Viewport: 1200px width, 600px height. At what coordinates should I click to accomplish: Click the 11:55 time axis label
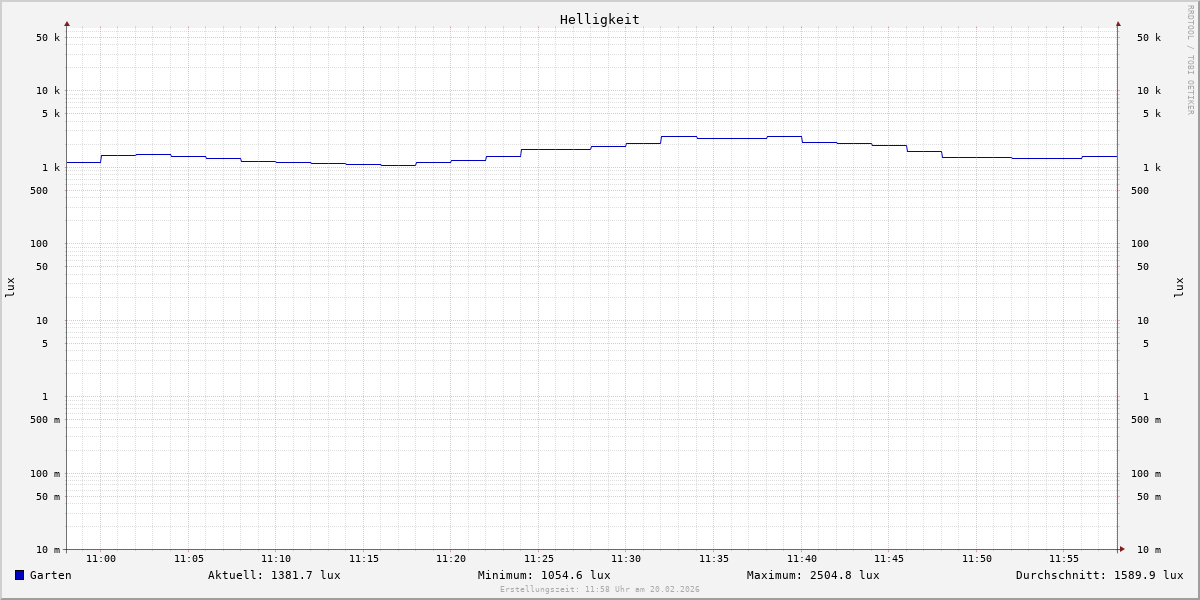point(1064,559)
